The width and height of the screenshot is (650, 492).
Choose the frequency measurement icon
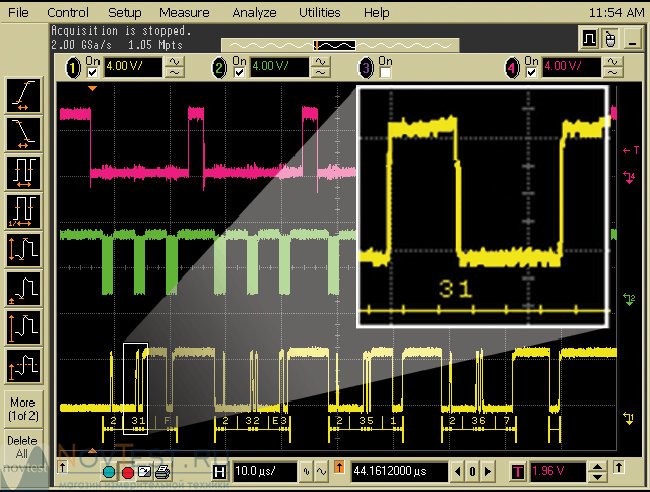pyautogui.click(x=24, y=210)
